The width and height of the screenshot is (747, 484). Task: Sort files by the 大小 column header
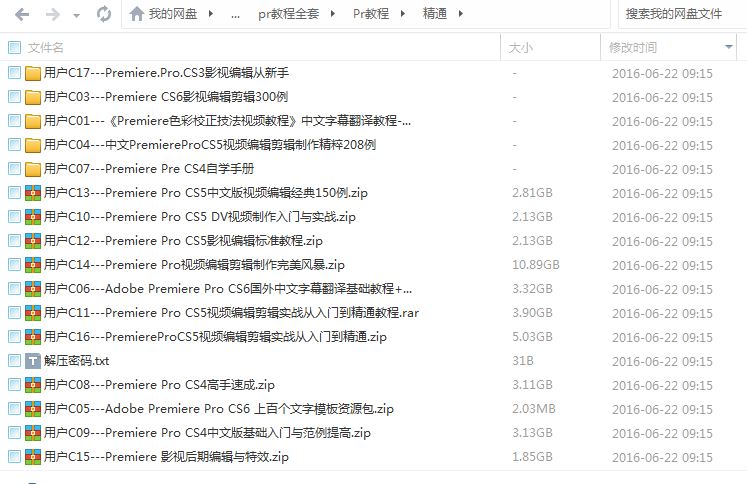(x=521, y=47)
